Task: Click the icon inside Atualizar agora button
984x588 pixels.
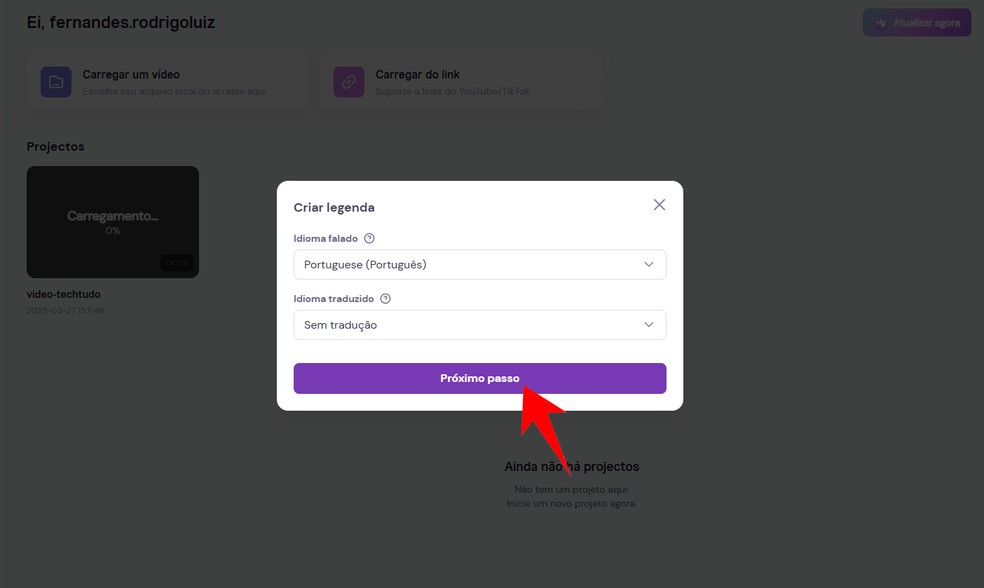Action: pos(881,23)
